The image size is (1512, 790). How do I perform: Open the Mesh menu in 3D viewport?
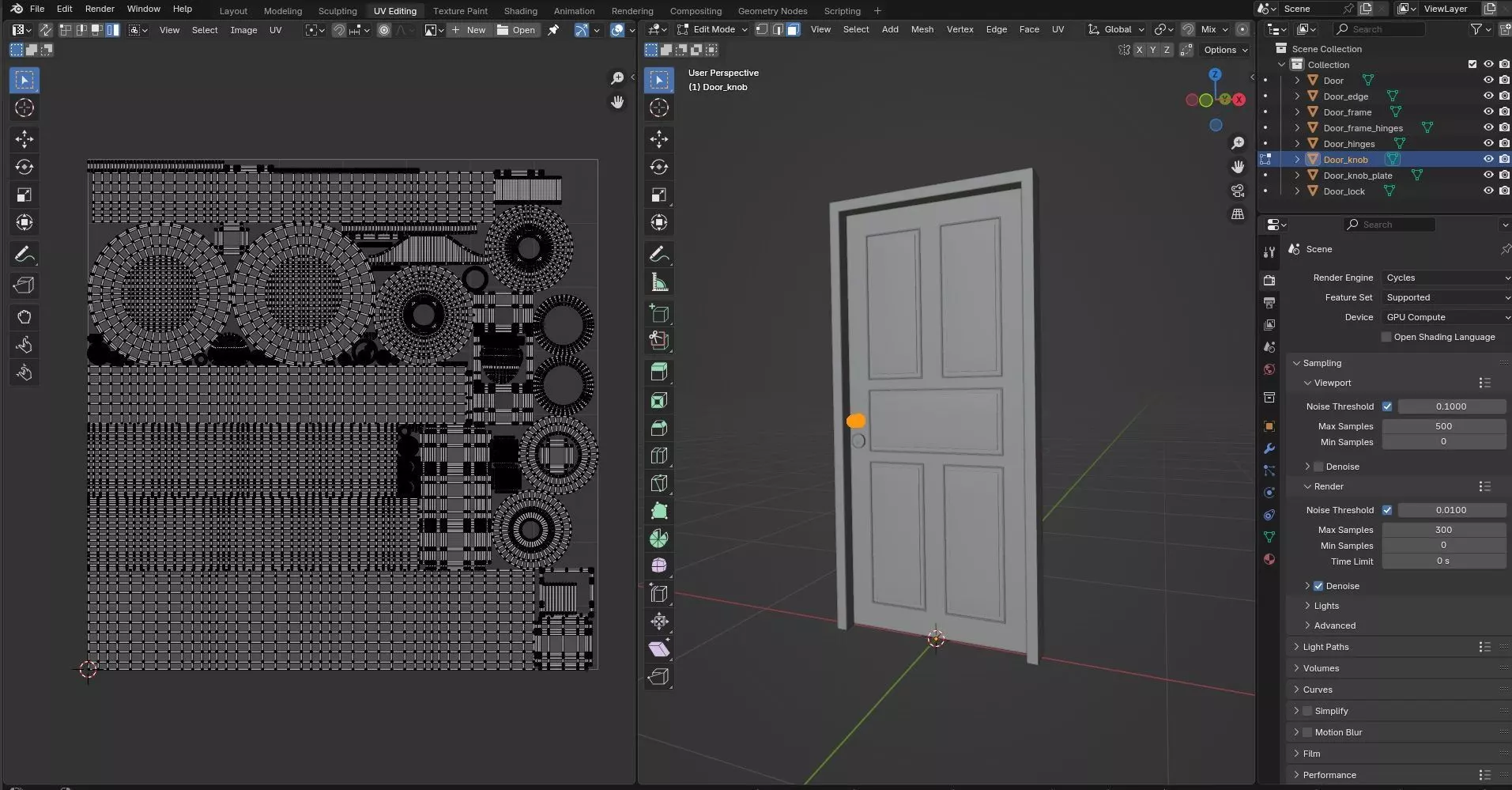coord(922,29)
